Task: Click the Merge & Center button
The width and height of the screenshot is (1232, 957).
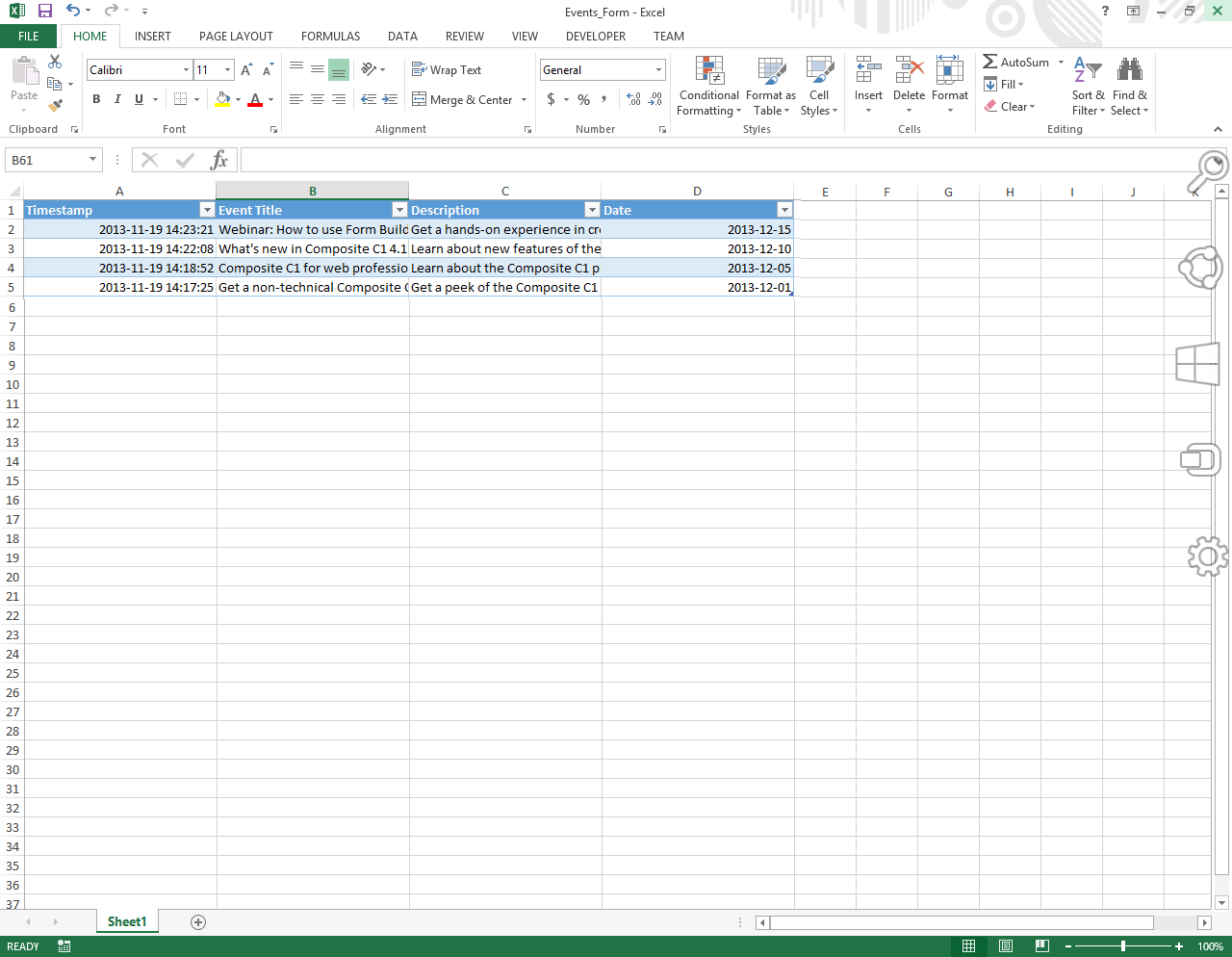Action: [463, 100]
